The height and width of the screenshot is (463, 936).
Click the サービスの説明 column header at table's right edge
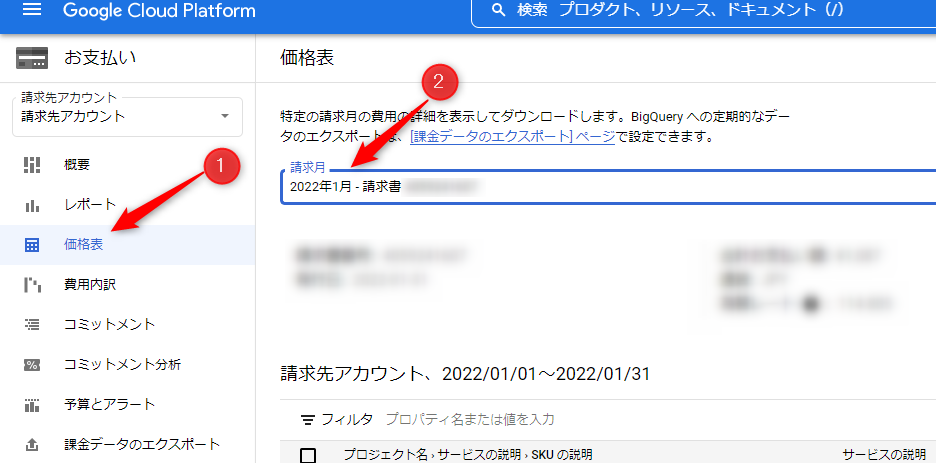coord(885,453)
